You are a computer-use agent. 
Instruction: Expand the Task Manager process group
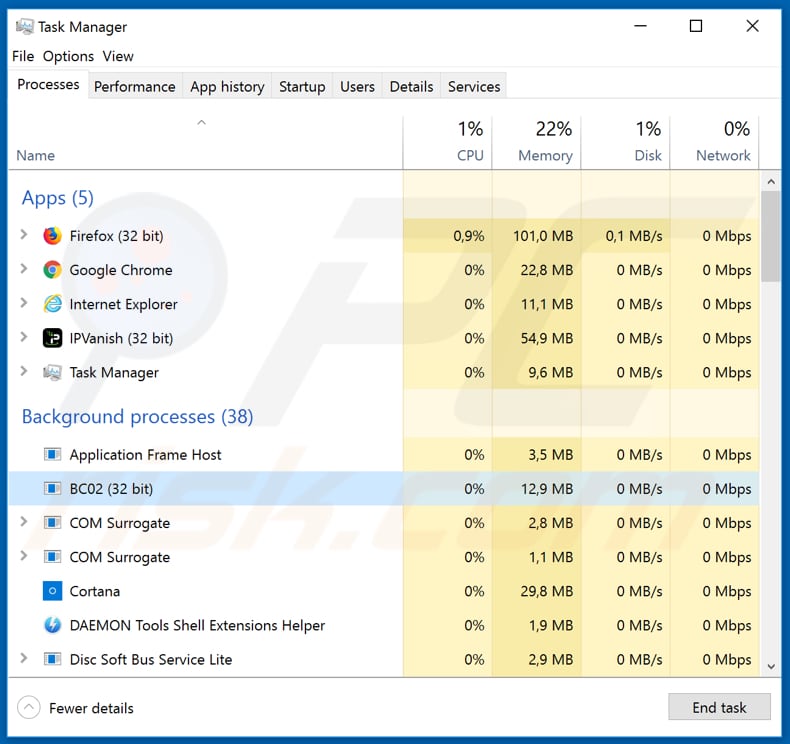[24, 371]
